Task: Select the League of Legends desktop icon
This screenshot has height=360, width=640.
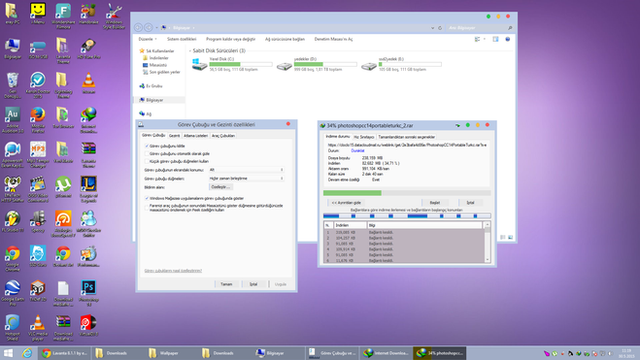Action: (x=89, y=189)
